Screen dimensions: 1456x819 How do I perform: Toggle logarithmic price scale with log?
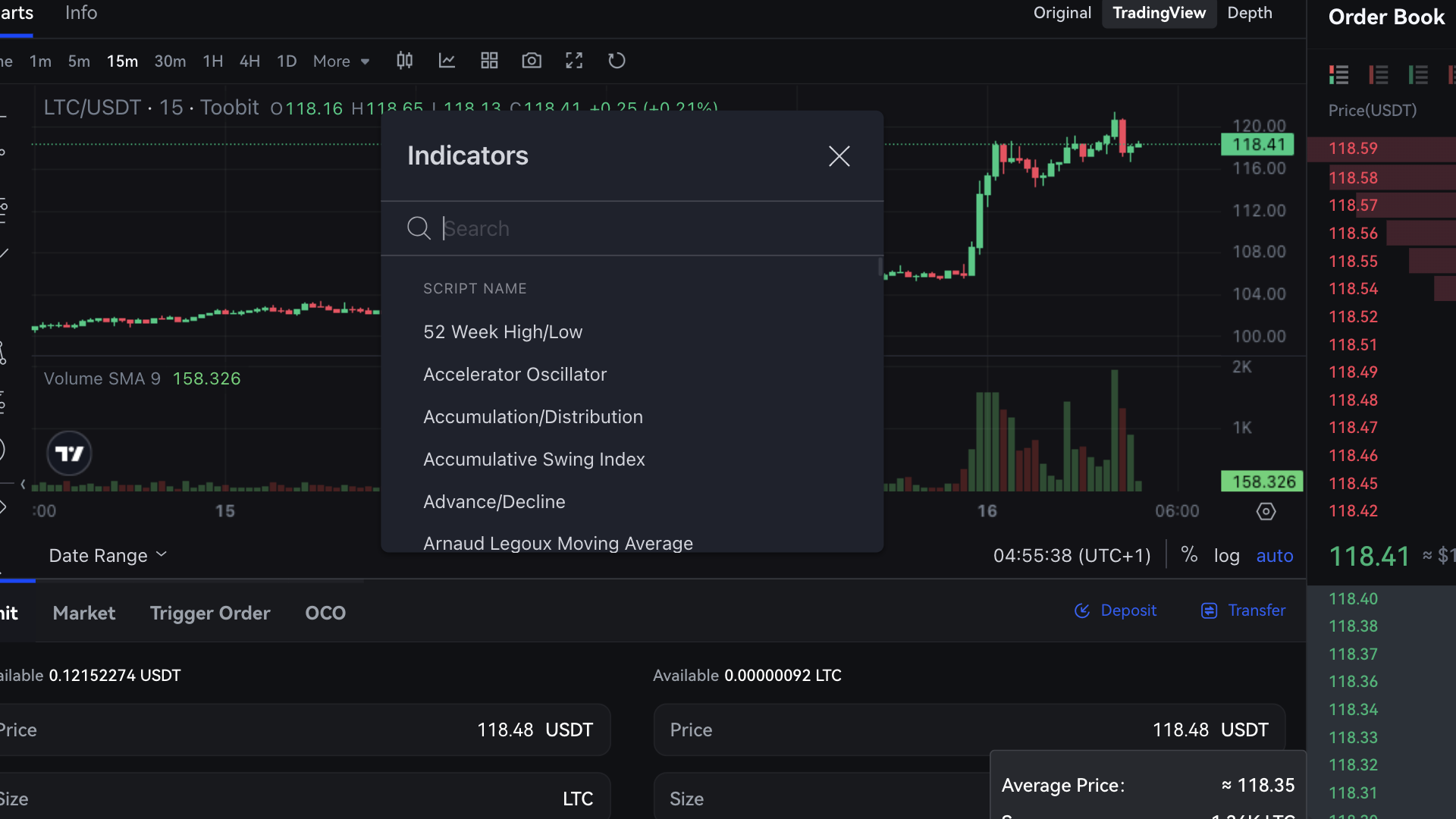(x=1227, y=555)
